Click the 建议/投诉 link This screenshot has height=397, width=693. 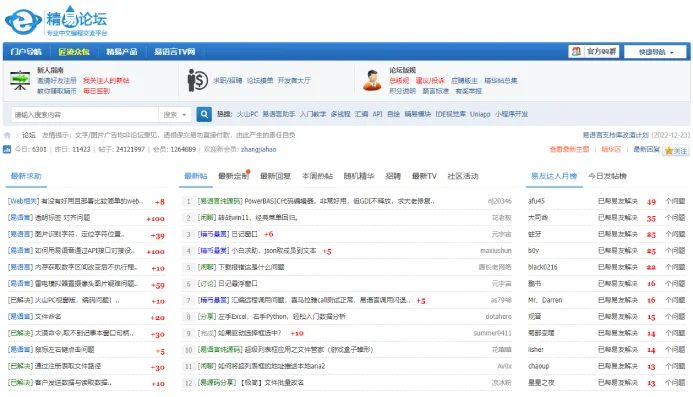[430, 80]
